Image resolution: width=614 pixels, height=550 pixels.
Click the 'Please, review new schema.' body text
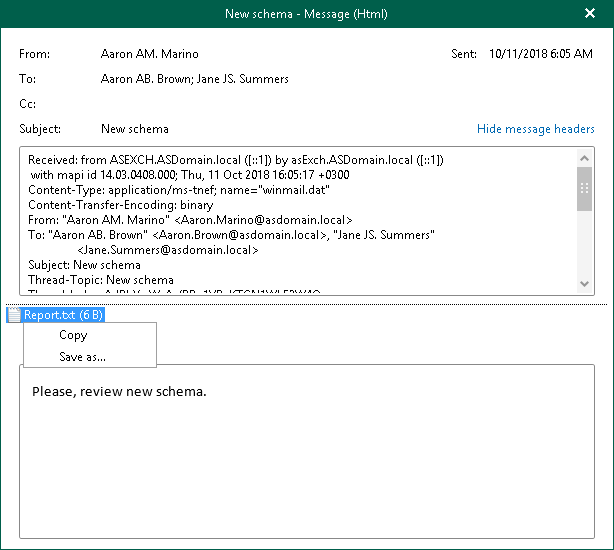[119, 391]
